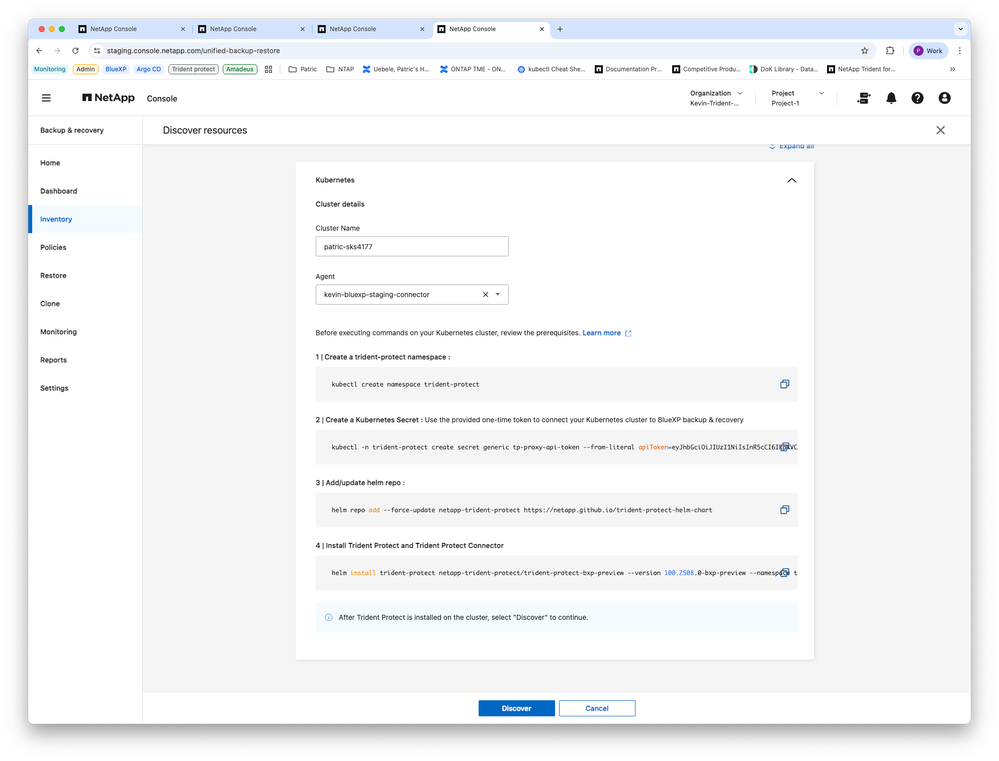This screenshot has height=761, width=999.
Task: Bookmark this page with star icon
Action: click(x=865, y=50)
